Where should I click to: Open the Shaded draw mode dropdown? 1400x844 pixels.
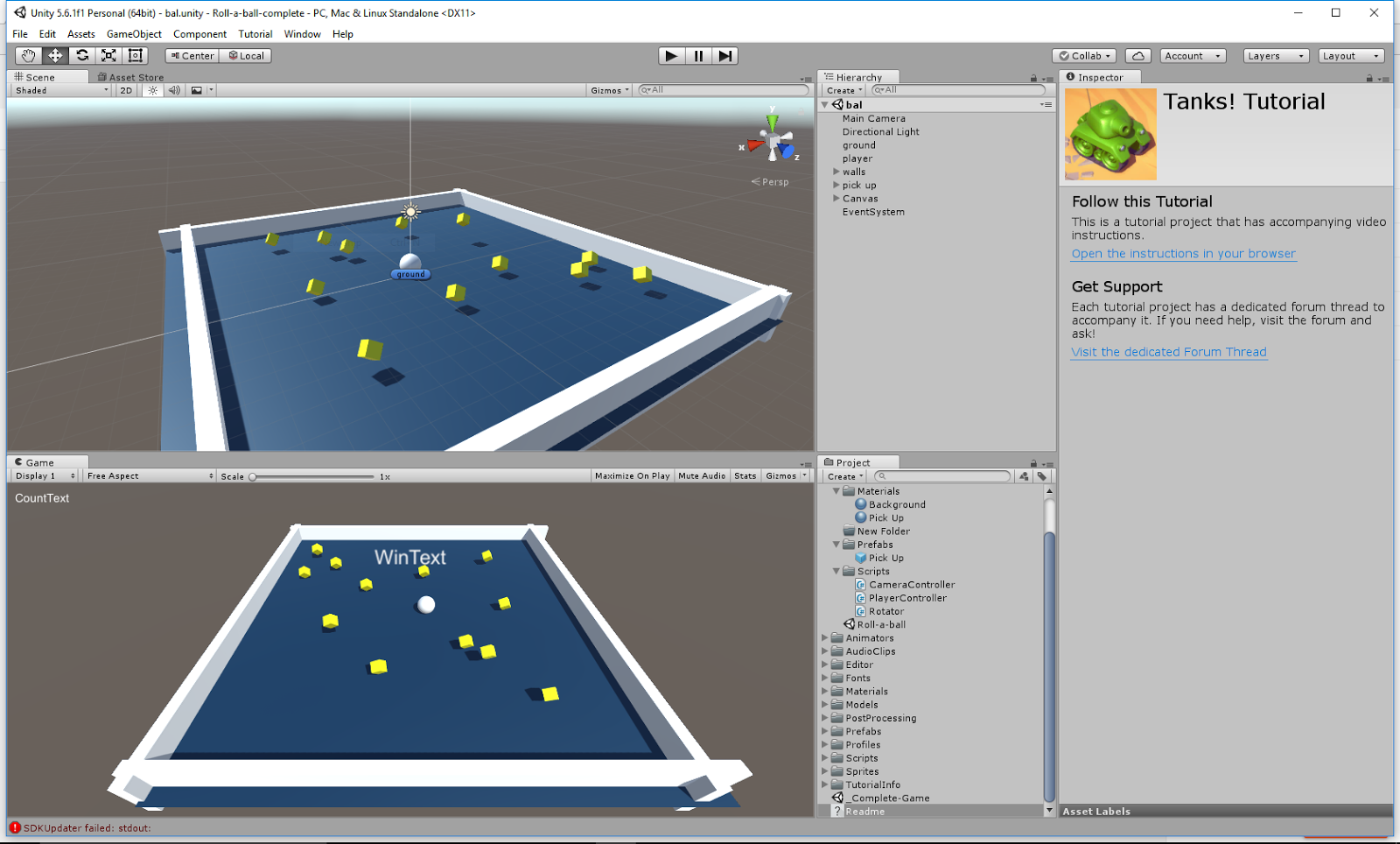(x=60, y=90)
